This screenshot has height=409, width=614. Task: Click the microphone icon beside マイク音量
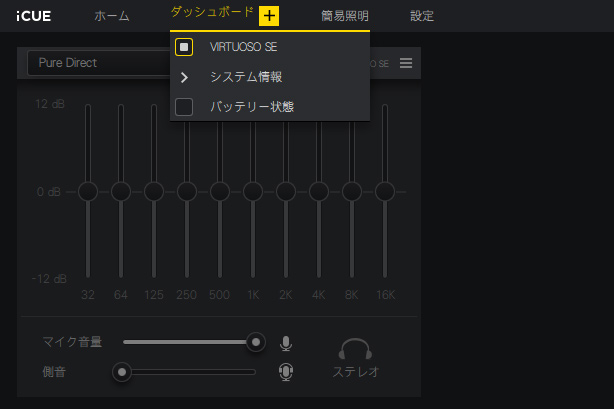(286, 343)
